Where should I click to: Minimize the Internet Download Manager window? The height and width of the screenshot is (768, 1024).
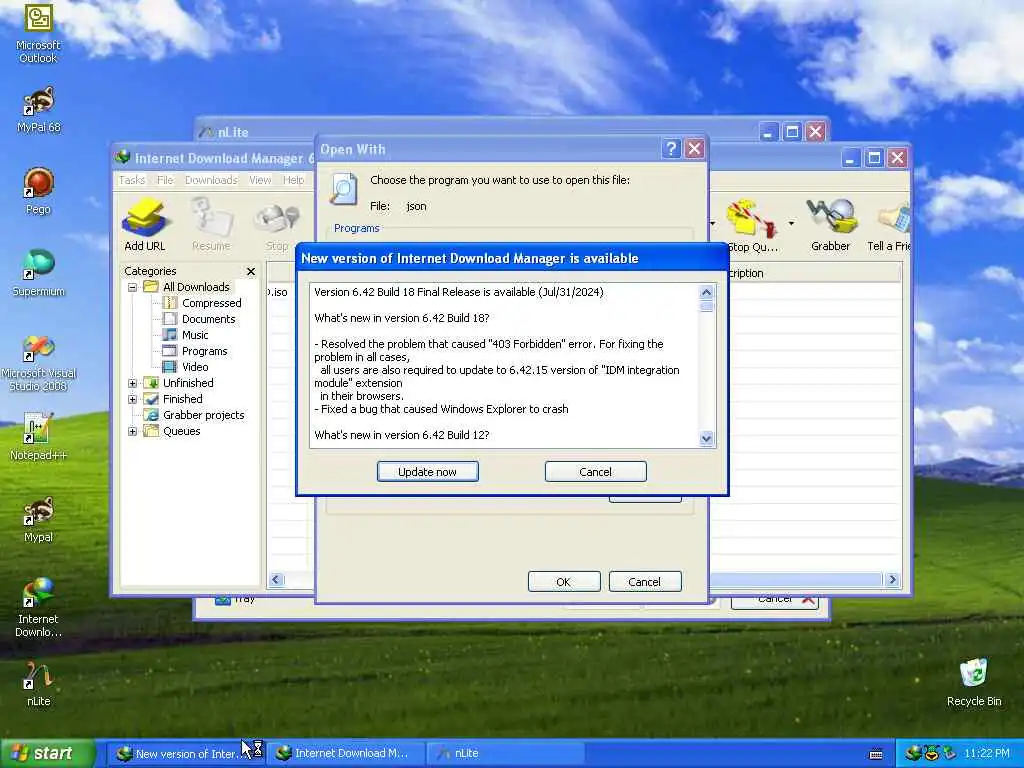[x=850, y=158]
